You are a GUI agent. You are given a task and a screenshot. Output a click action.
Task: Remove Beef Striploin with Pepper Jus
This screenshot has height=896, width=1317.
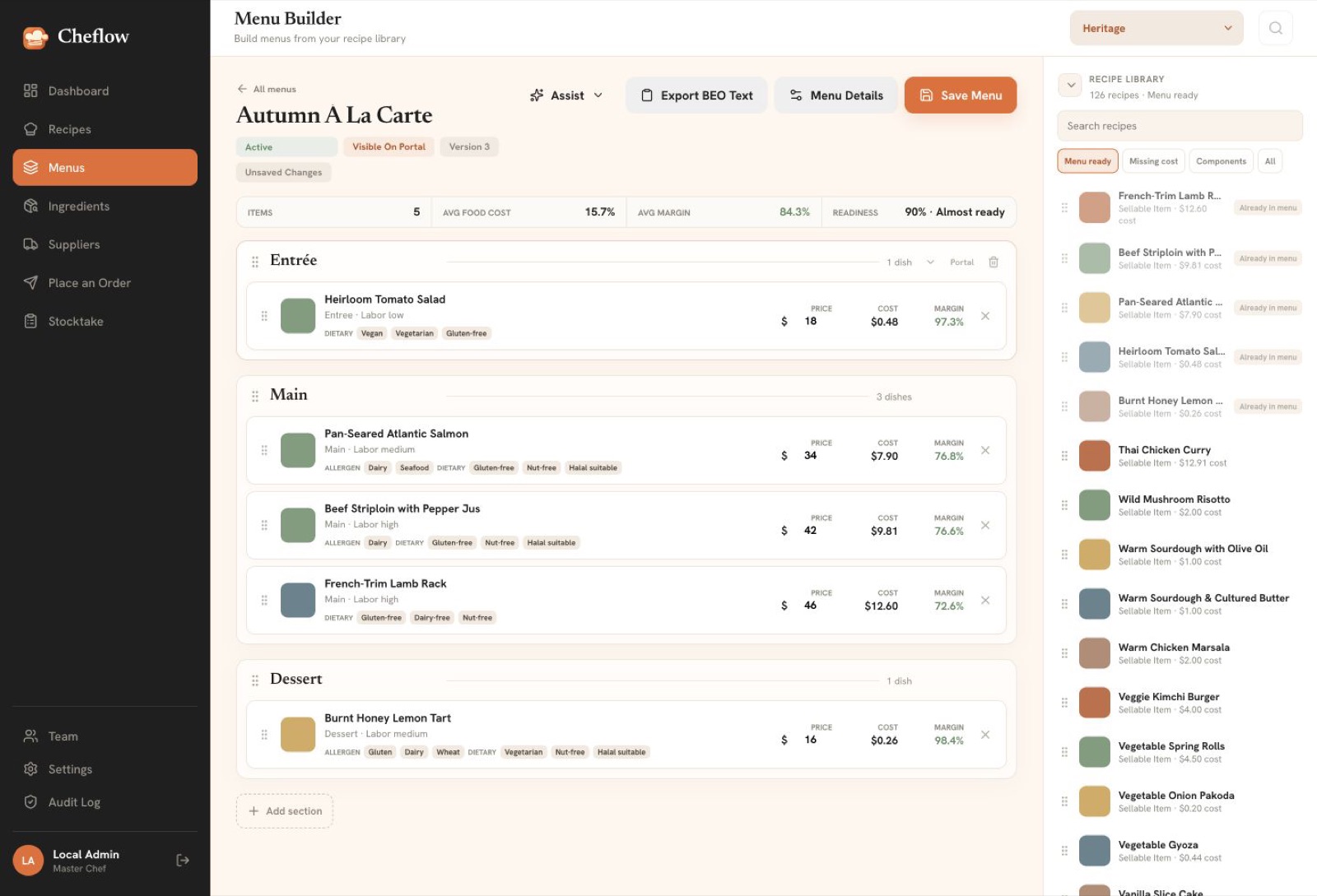click(x=985, y=525)
